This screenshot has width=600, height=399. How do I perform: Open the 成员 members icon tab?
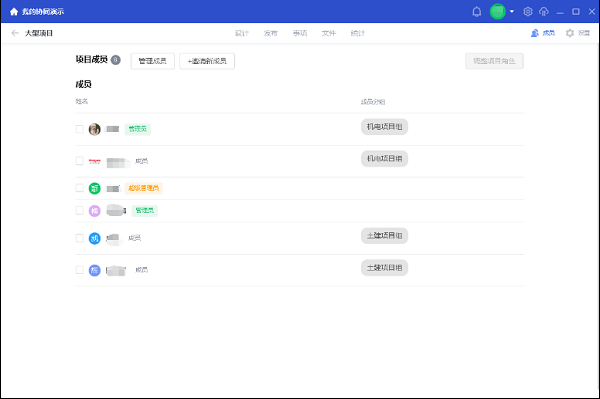pos(543,33)
